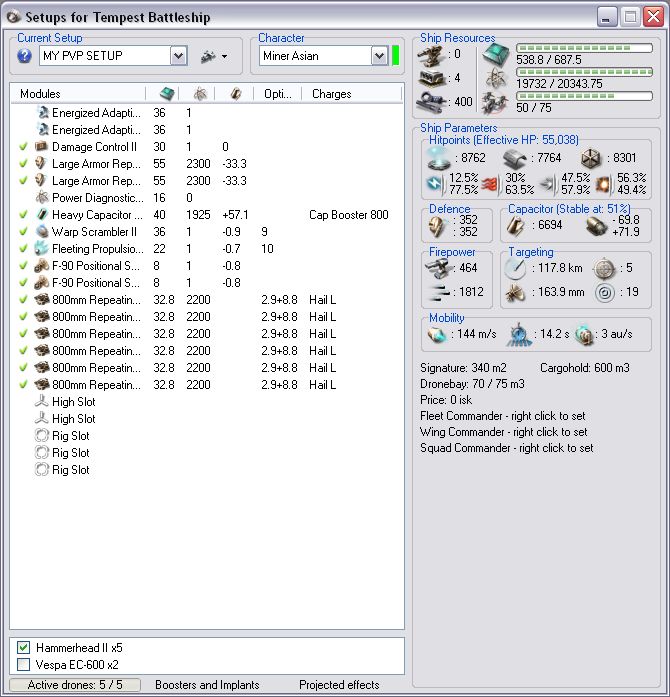Image resolution: width=670 pixels, height=697 pixels.
Task: Click the Opti... column header
Action: [x=278, y=94]
